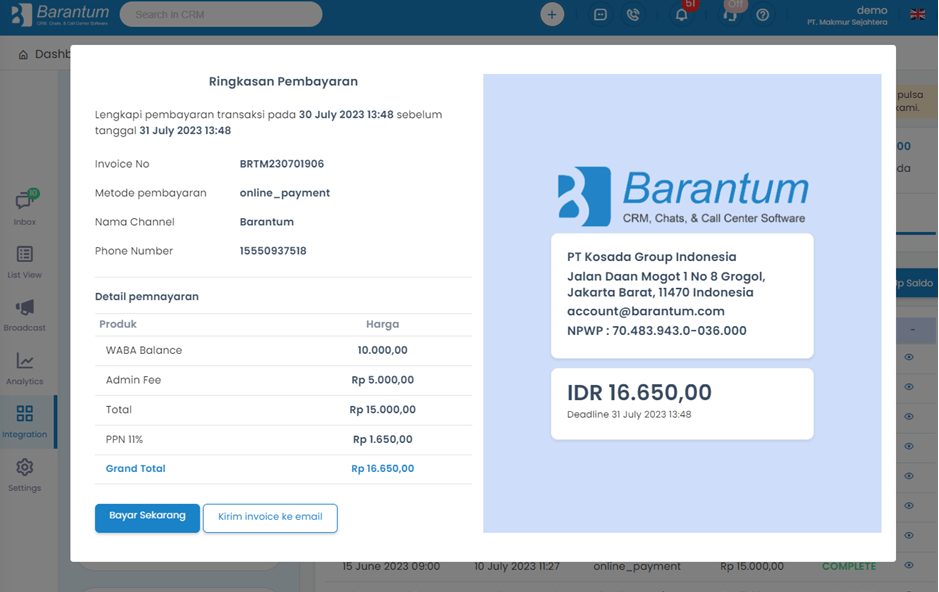This screenshot has height=592, width=939.
Task: Open the chat message icon in header
Action: pos(600,14)
